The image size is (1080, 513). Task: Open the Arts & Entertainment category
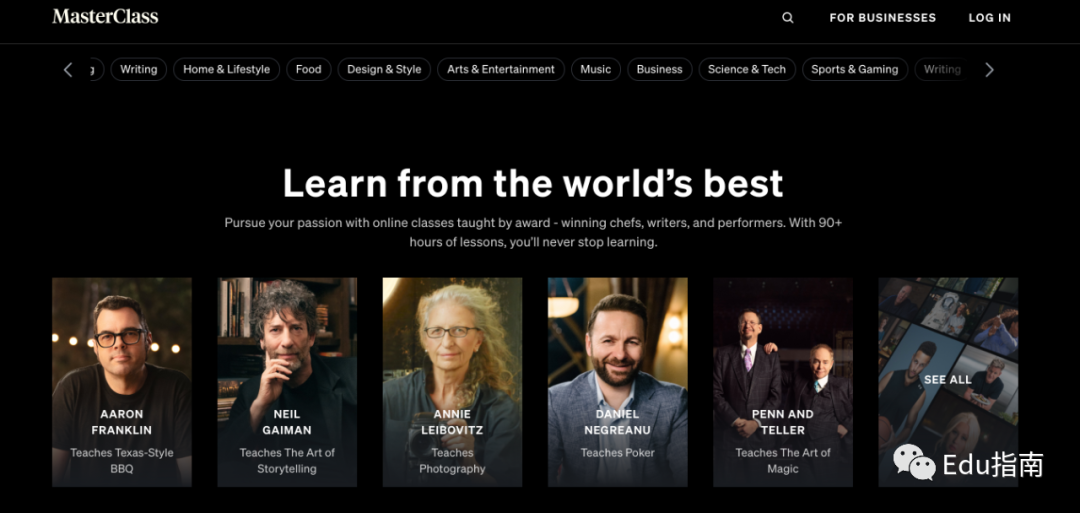(x=500, y=69)
